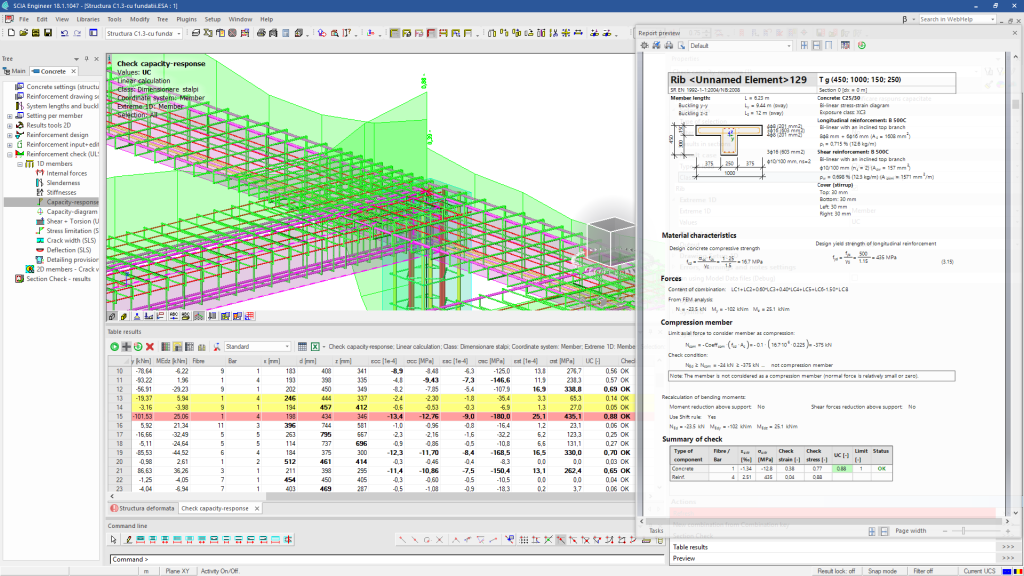This screenshot has width=1024, height=576.
Task: Switch to the Structura deformata tab
Action: [x=148, y=508]
